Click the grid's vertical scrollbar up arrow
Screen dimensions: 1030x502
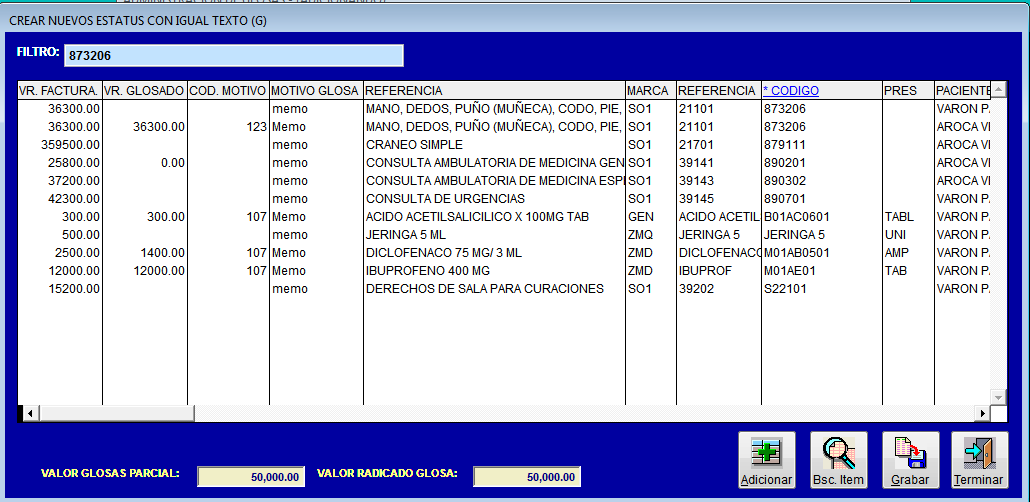pyautogui.click(x=998, y=89)
